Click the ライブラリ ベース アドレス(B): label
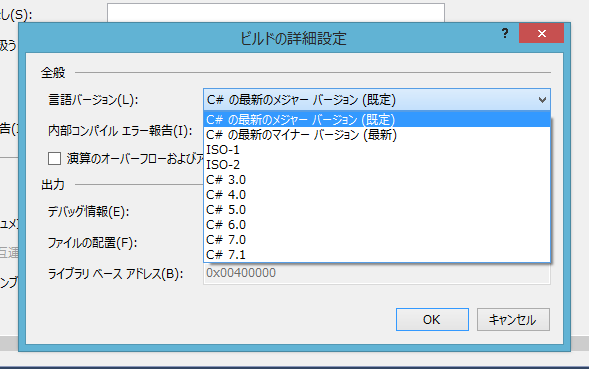The height and width of the screenshot is (369, 589). click(x=116, y=274)
